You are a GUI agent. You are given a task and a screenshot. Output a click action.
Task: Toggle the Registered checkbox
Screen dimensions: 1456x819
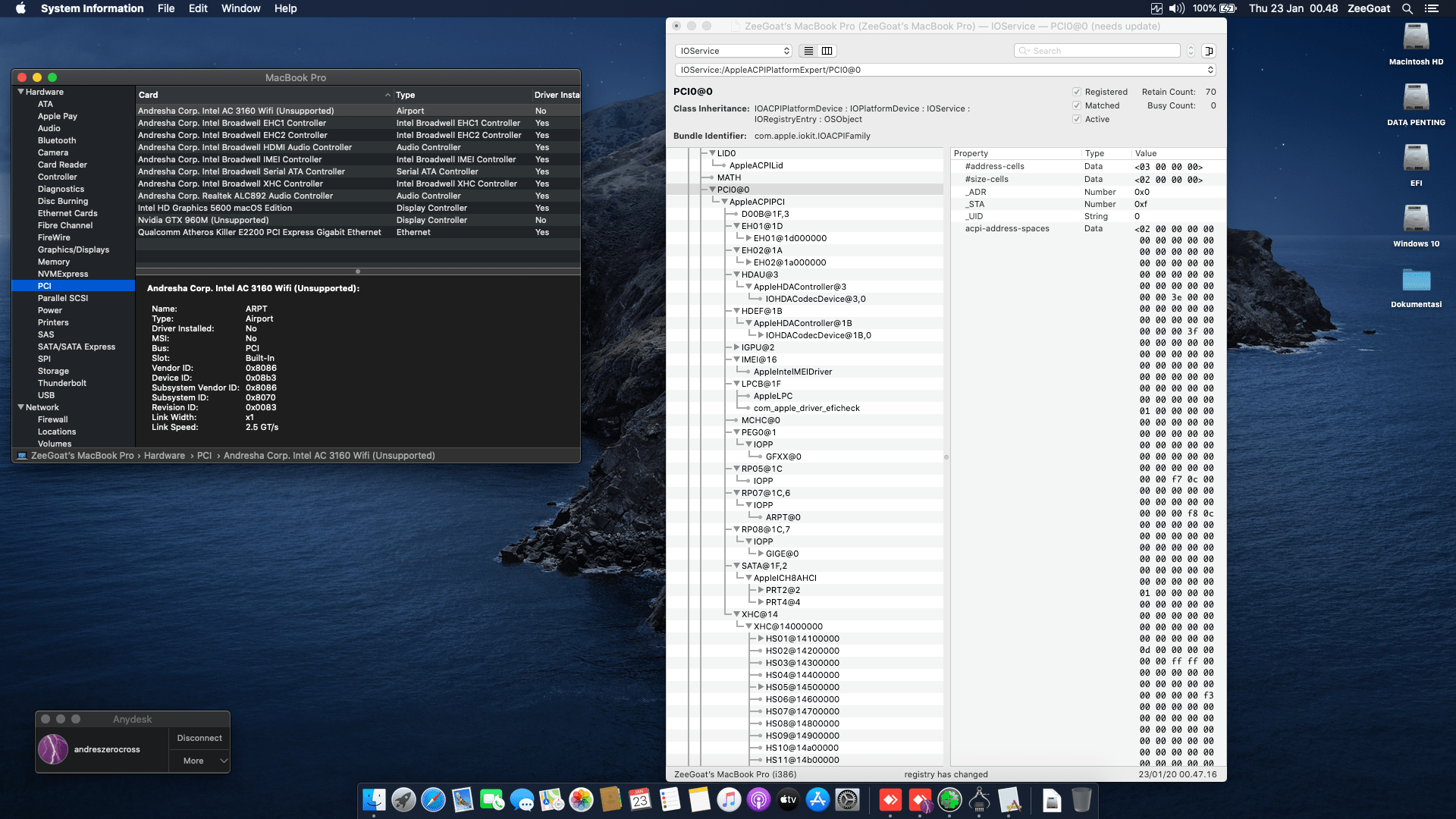tap(1076, 92)
